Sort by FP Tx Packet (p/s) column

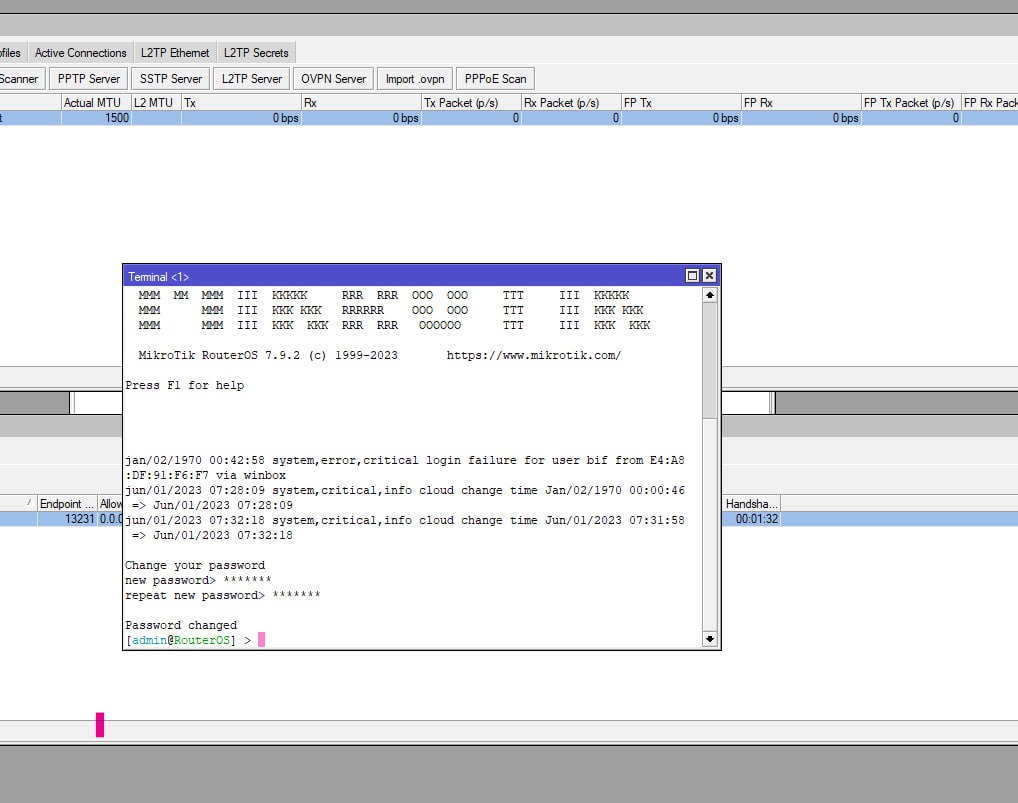911,103
